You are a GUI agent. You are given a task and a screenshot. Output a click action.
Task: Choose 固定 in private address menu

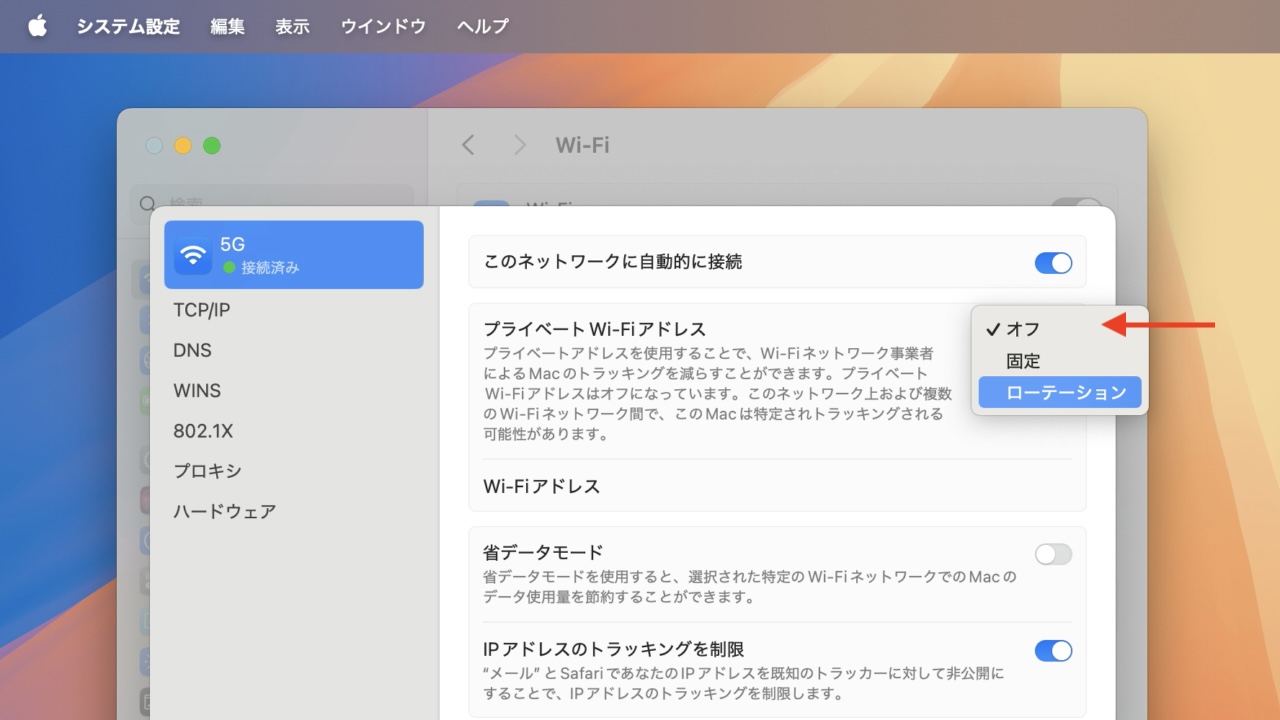pyautogui.click(x=1060, y=361)
